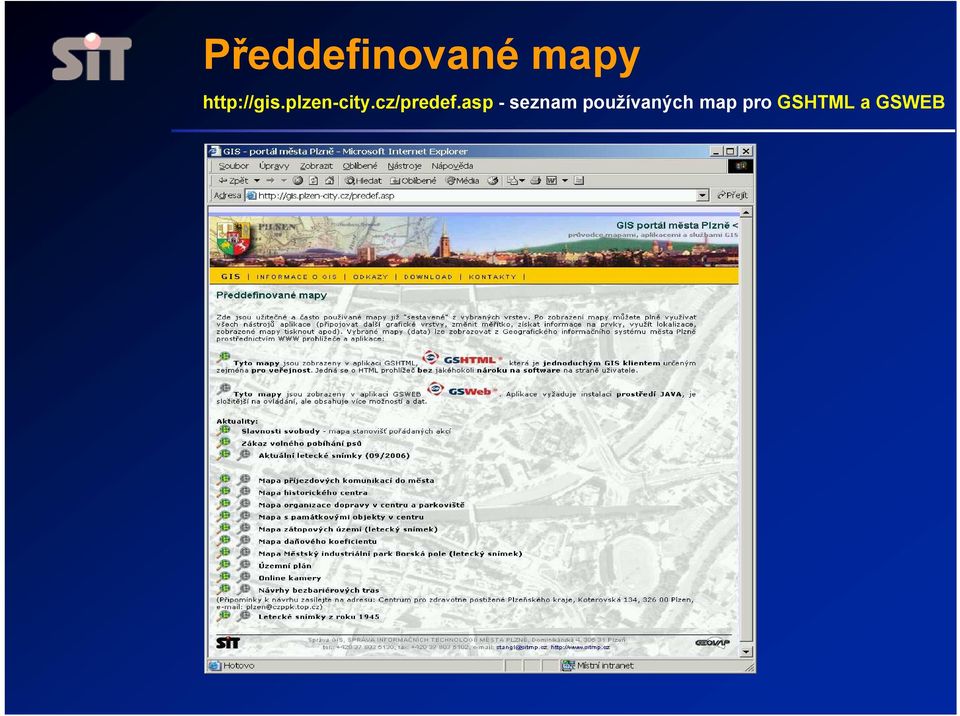This screenshot has height=716, width=960.
Task: Click the Média toolbar button
Action: [462, 181]
